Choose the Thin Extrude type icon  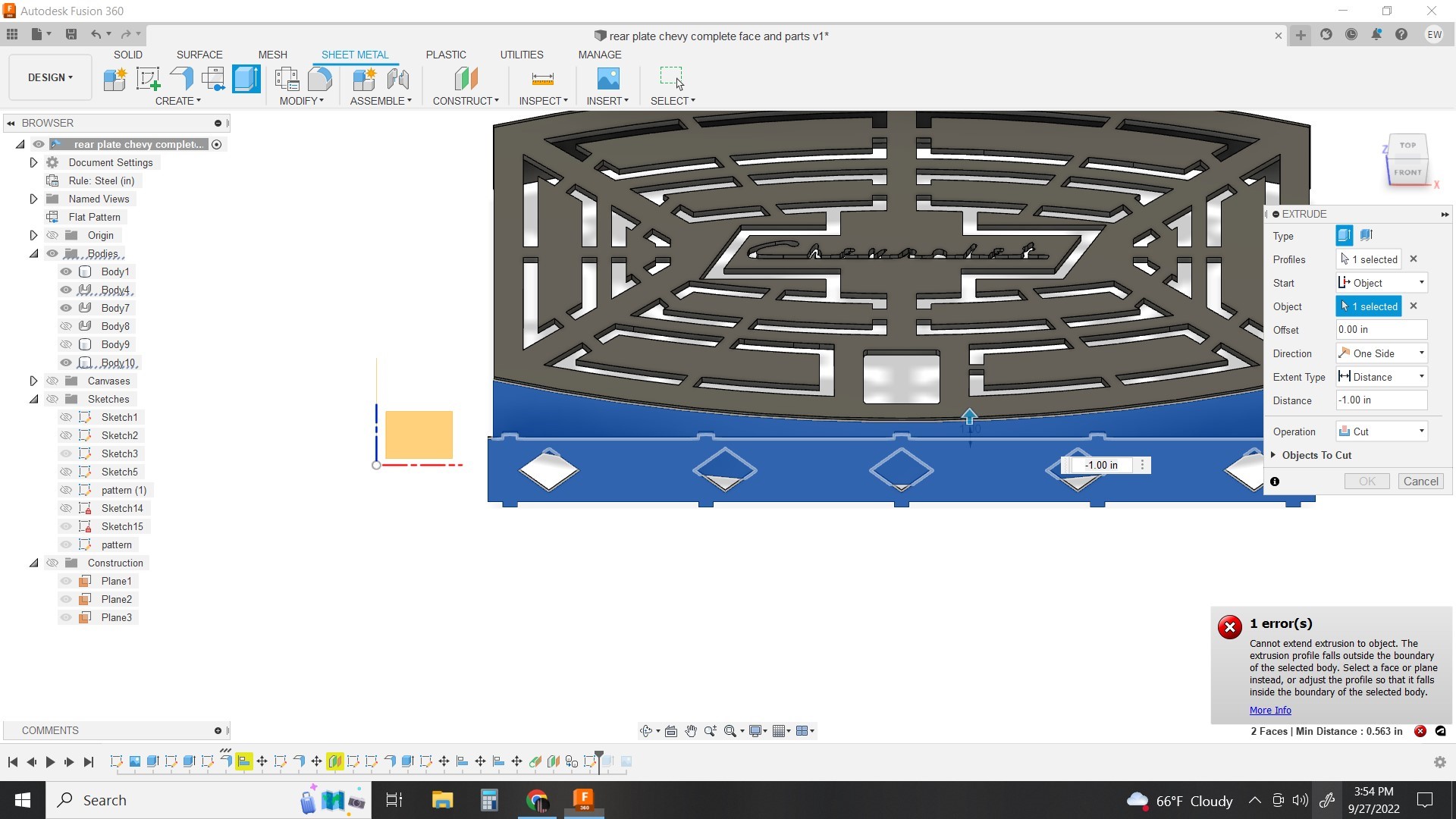point(1367,236)
